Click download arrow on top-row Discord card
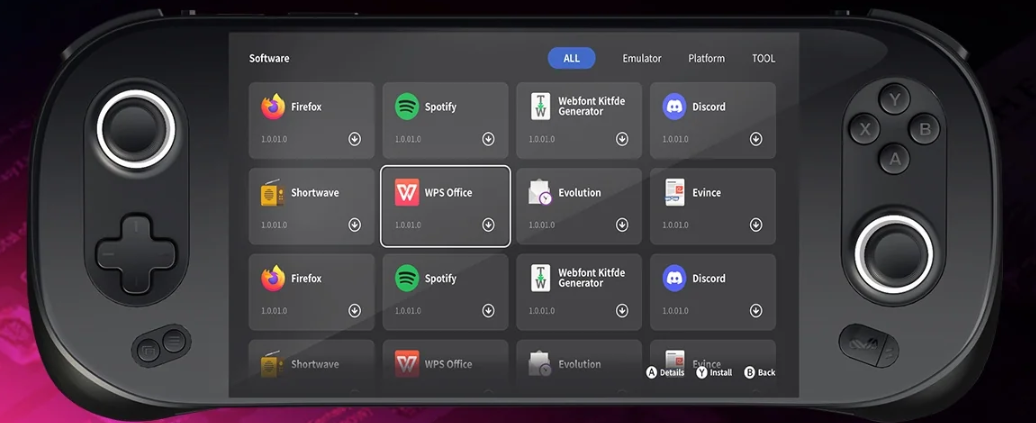The height and width of the screenshot is (423, 1036). pyautogui.click(x=756, y=139)
